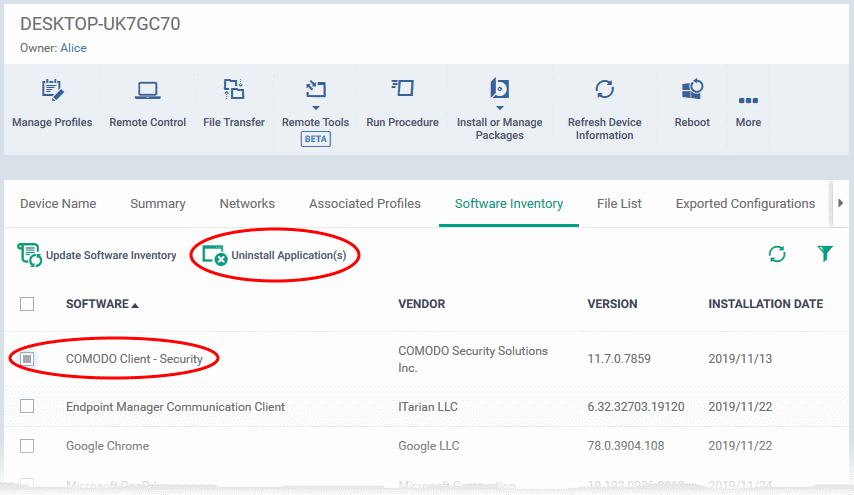The height and width of the screenshot is (495, 854).
Task: Click the Uninstall Application(s) label
Action: (x=289, y=255)
